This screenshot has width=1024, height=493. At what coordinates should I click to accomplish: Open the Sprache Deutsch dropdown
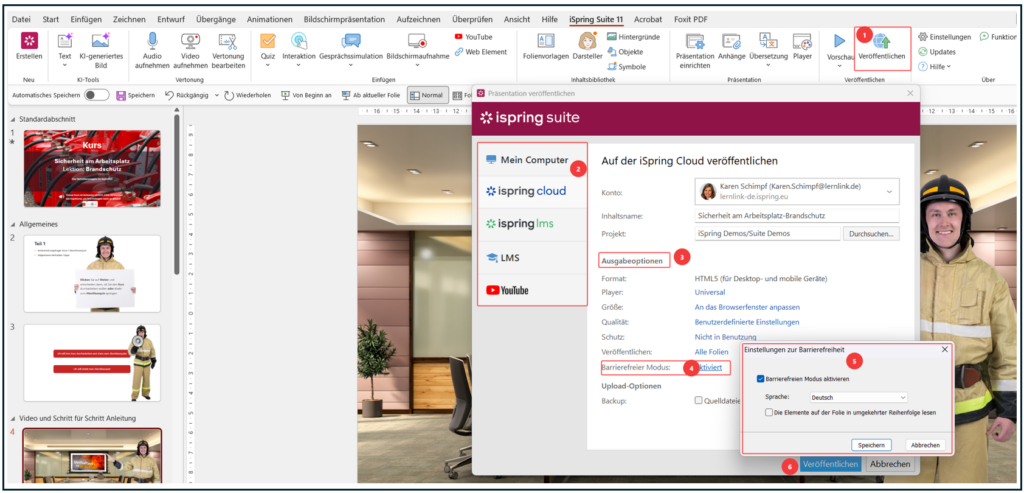click(858, 397)
